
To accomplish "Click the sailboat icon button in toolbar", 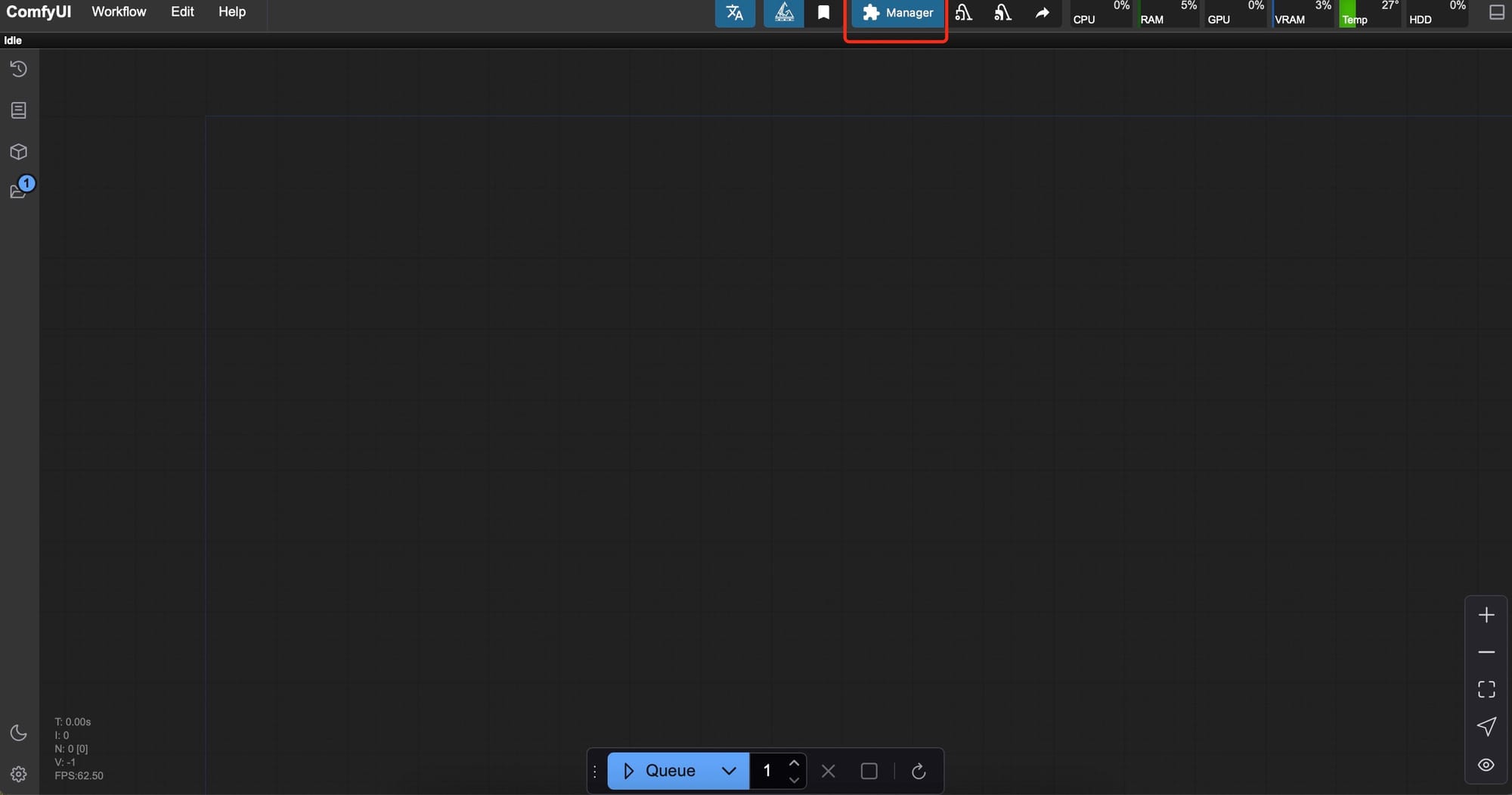I will pos(783,13).
